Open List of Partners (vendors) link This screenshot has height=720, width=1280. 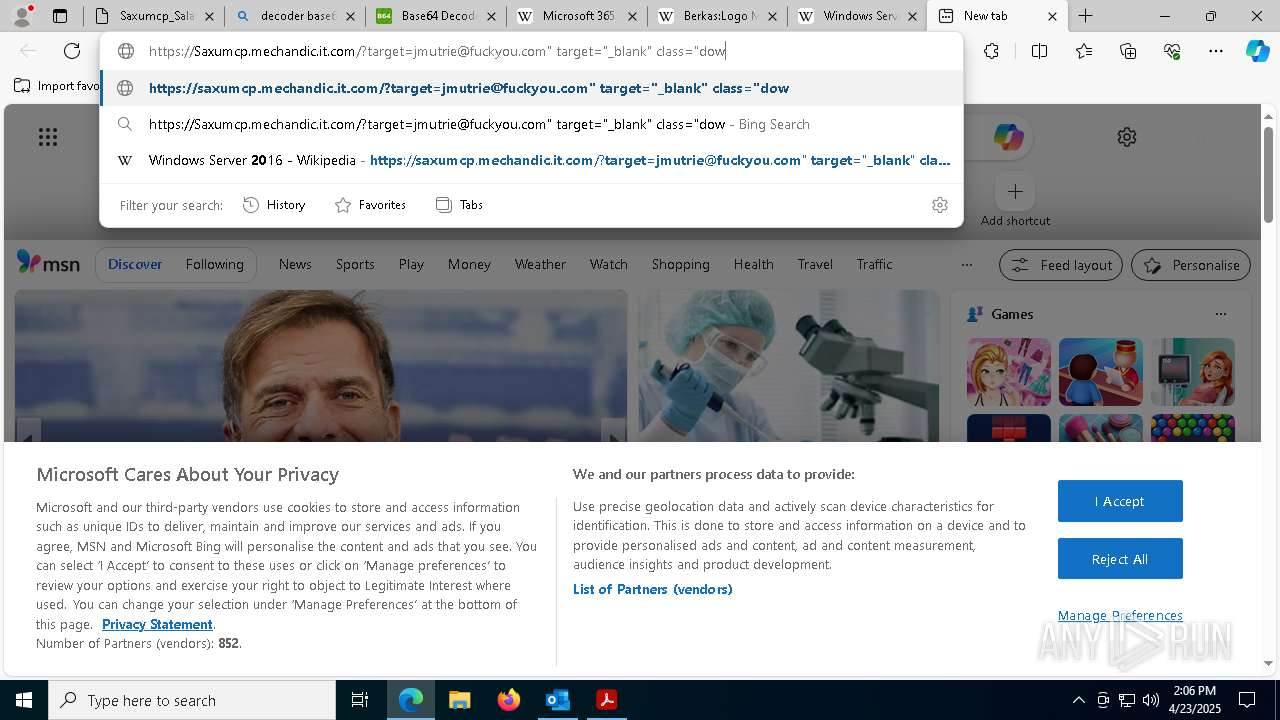[653, 589]
